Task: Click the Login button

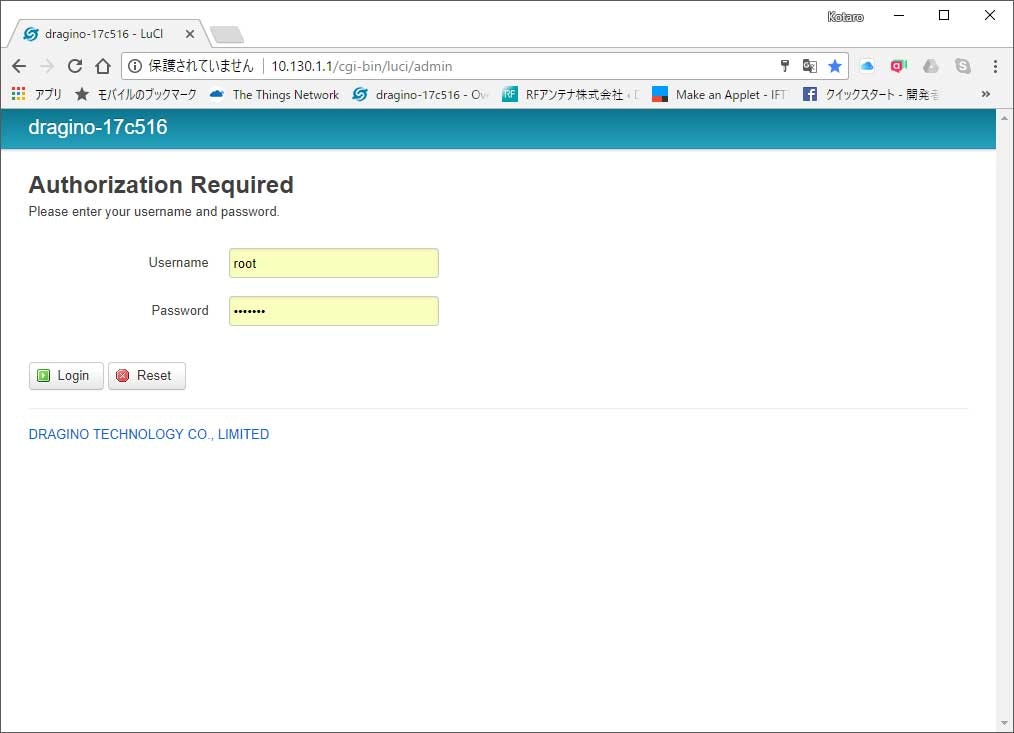Action: [66, 376]
